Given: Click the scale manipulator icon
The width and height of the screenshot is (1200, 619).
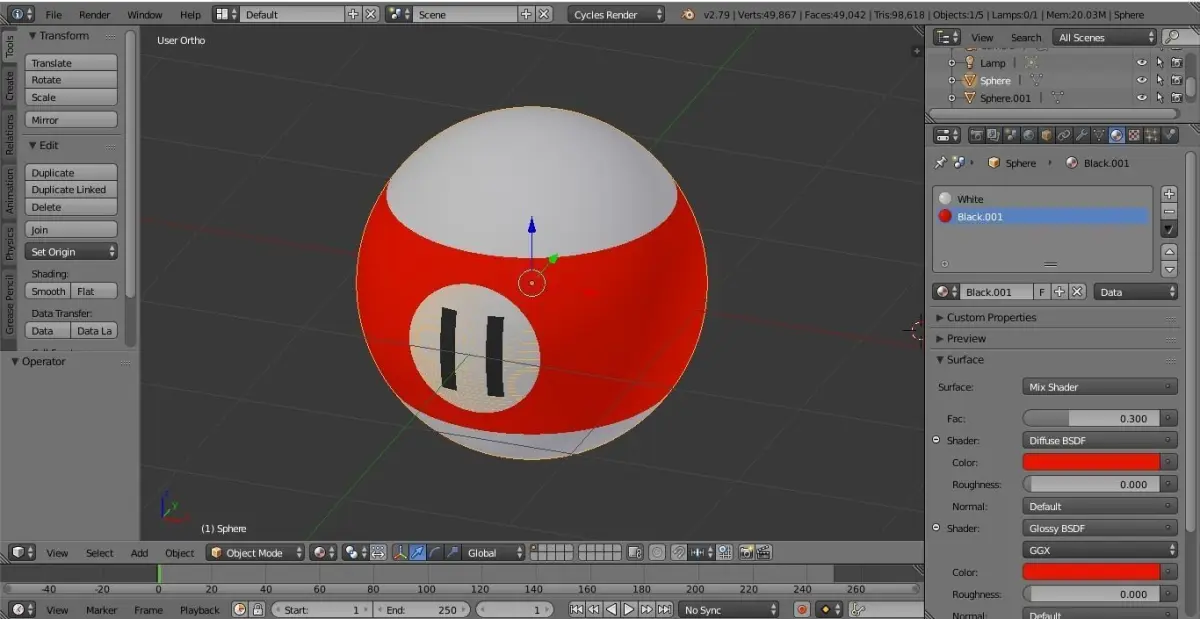Looking at the screenshot, I should click(x=452, y=552).
